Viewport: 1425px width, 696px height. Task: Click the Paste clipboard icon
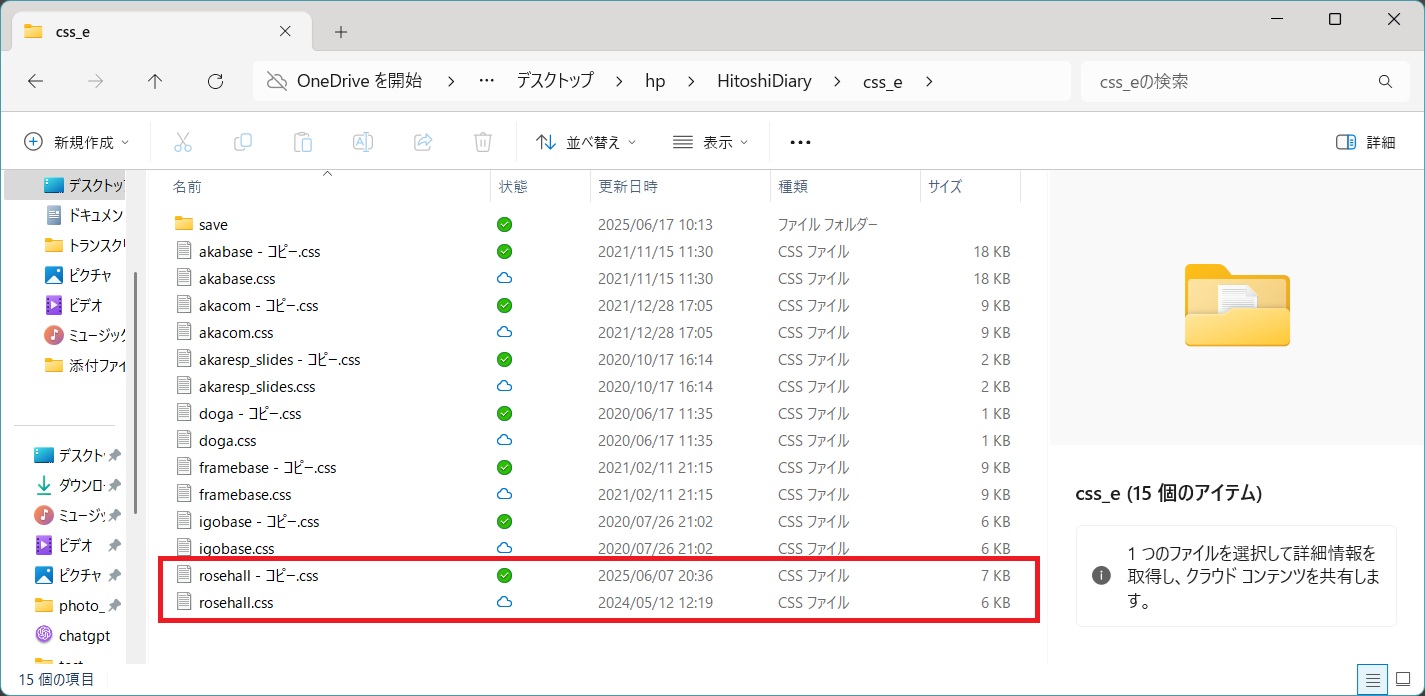coord(303,142)
